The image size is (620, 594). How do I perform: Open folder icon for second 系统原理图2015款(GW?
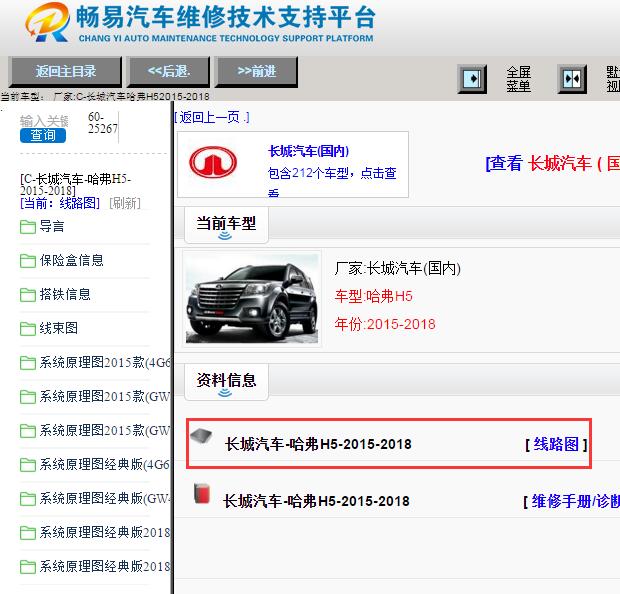[28, 431]
